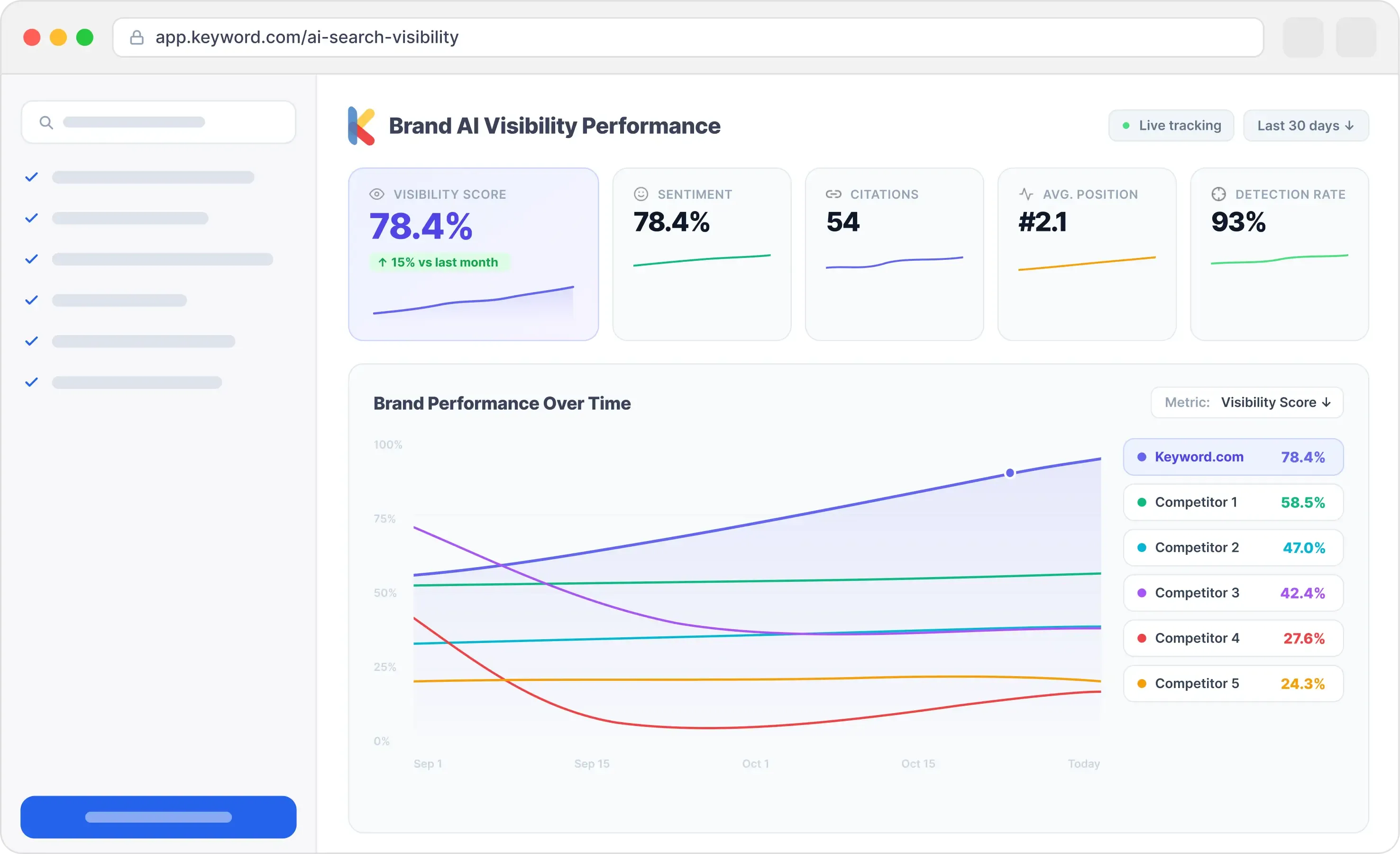Click the smiley icon on Sentiment card
The height and width of the screenshot is (854, 1400).
(x=641, y=194)
